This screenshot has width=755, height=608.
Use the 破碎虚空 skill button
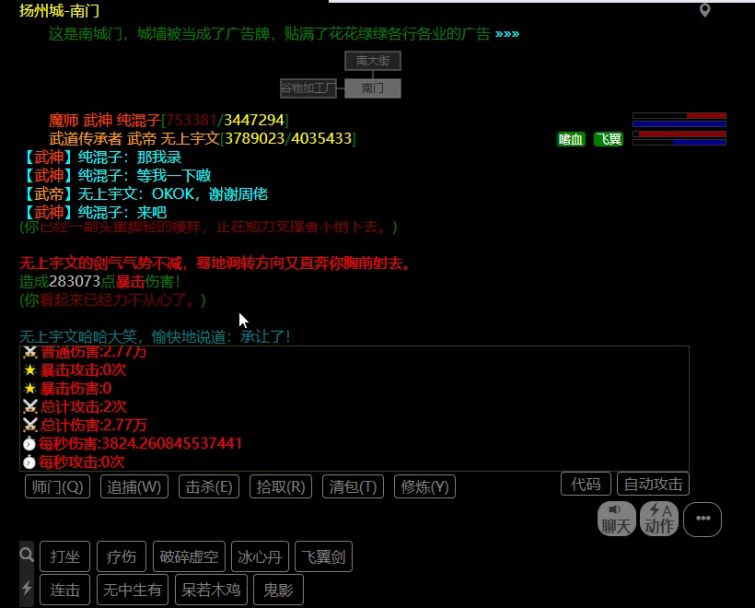point(189,556)
